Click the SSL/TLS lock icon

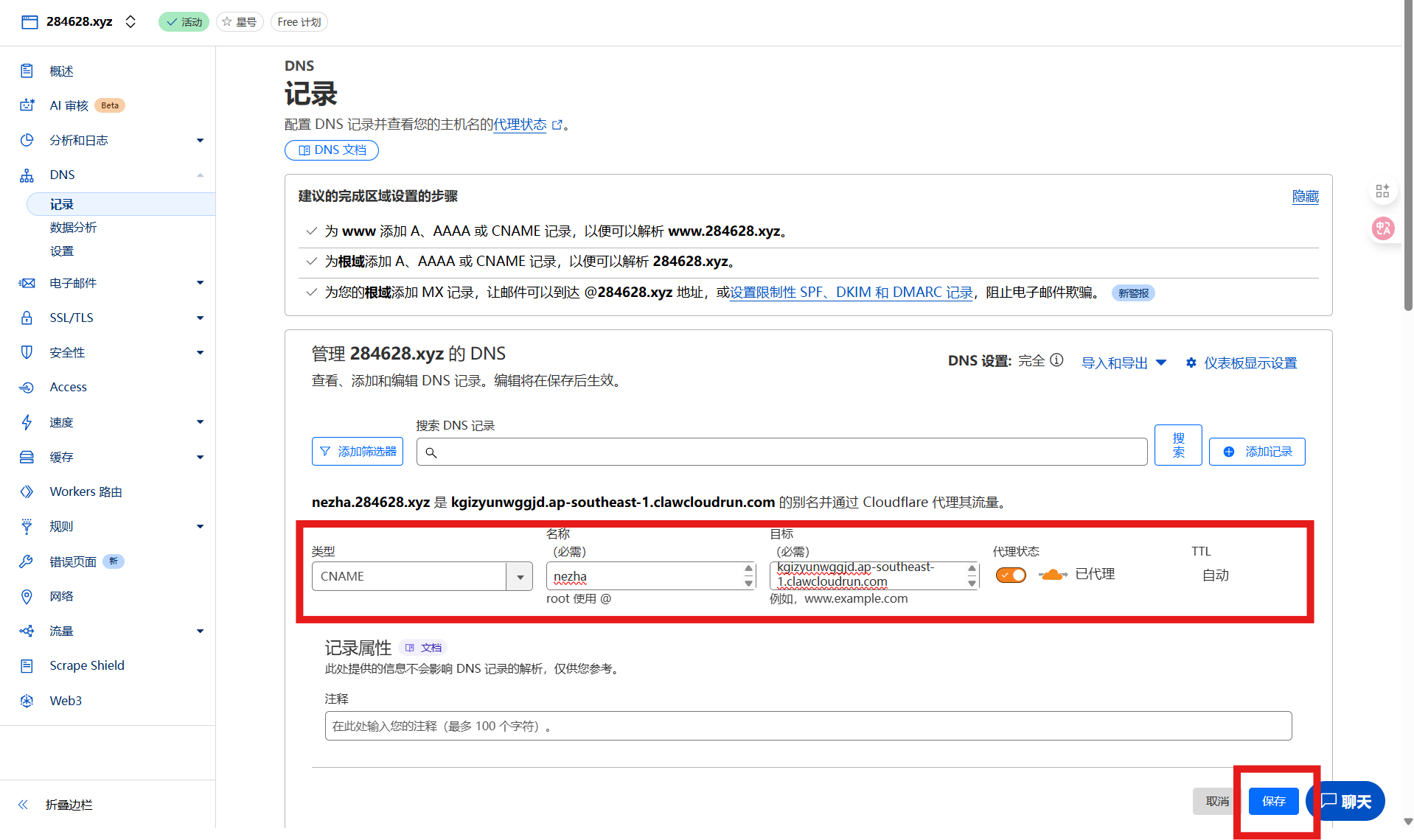(27, 318)
